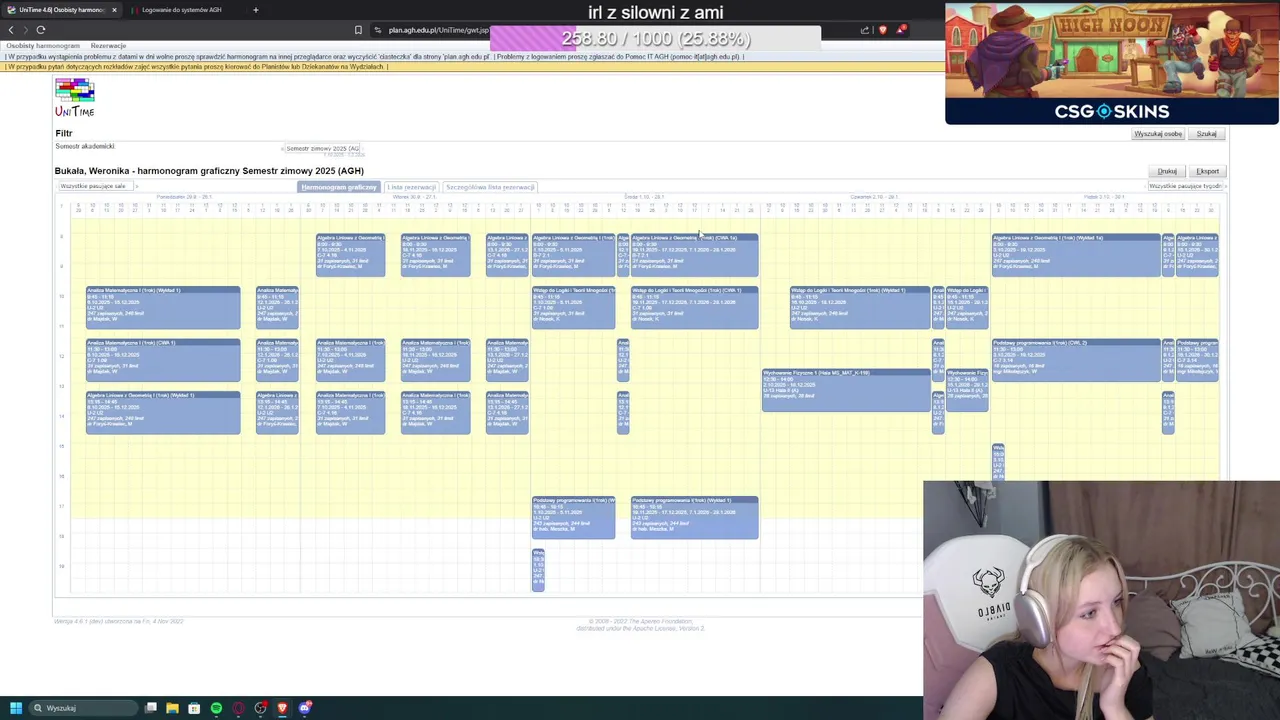The width and height of the screenshot is (1280, 720).
Task: Click the bookmark icon in address bar
Action: pos(358,30)
